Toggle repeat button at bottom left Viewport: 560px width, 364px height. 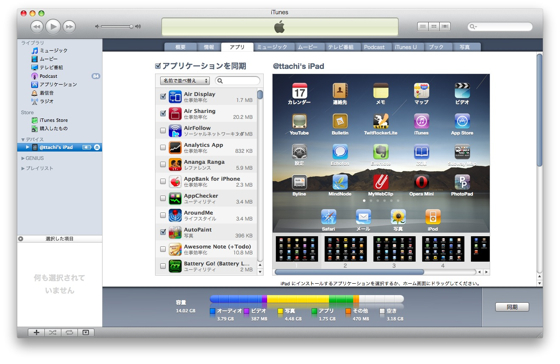(69, 333)
